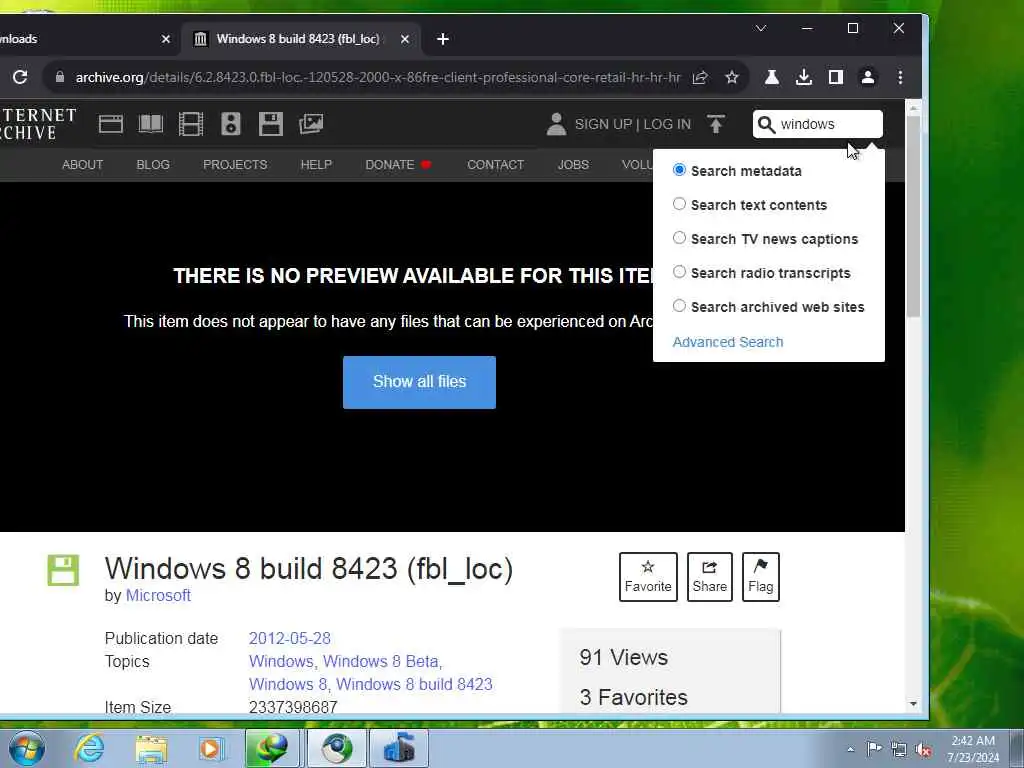Image resolution: width=1024 pixels, height=768 pixels.
Task: Open the HELP menu item
Action: [x=316, y=165]
